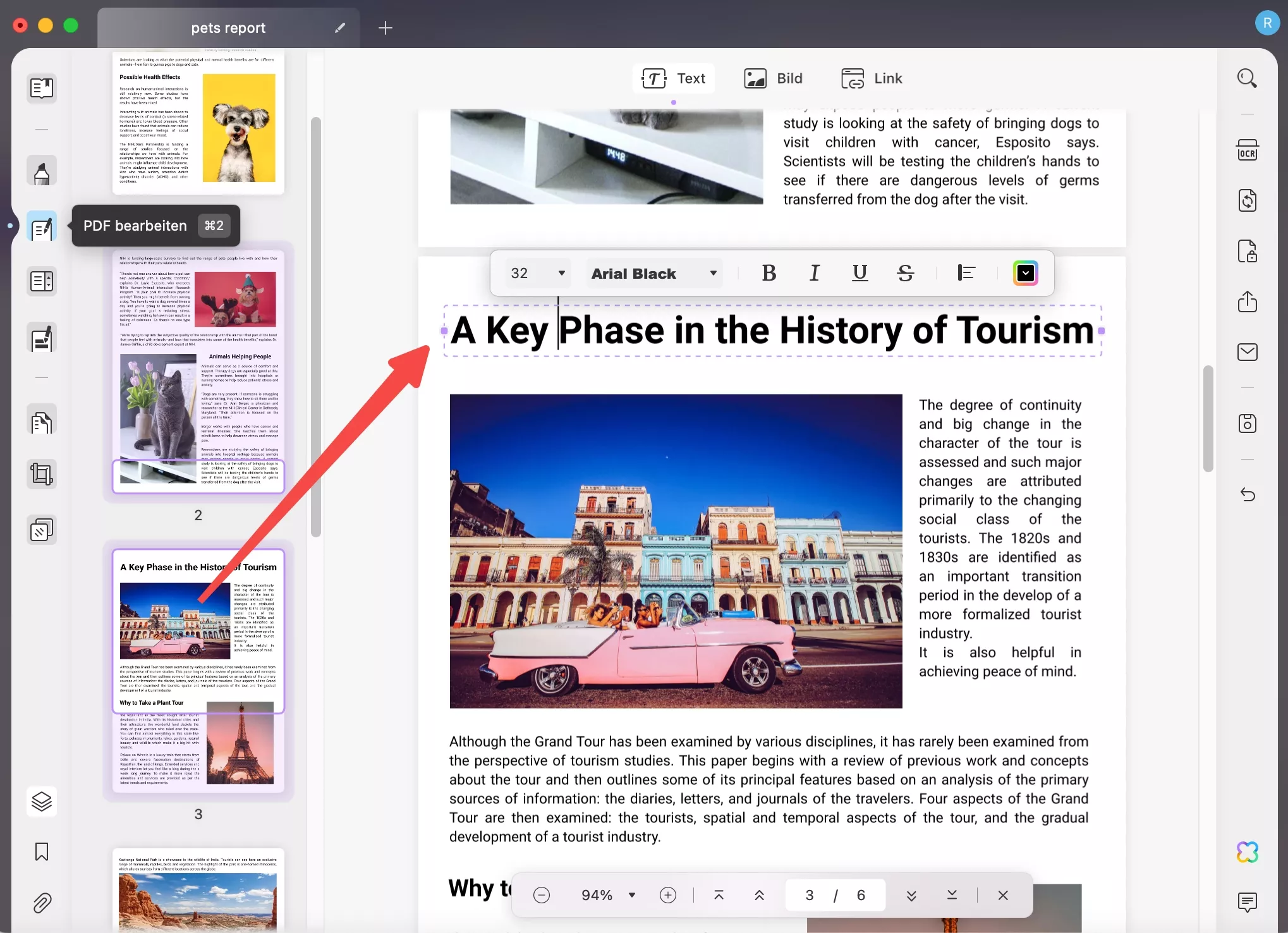Click the bookmark icon in sidebar
The image size is (1288, 933).
pos(42,851)
